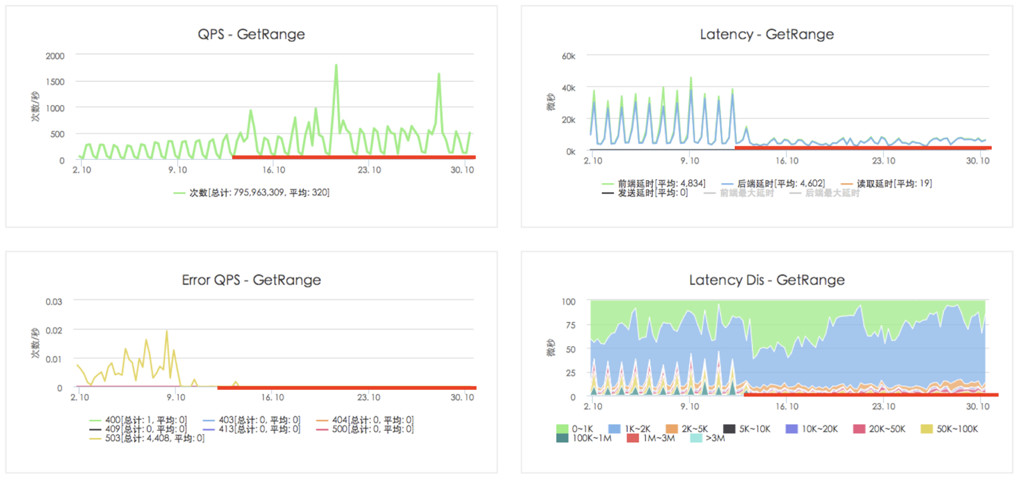The height and width of the screenshot is (484, 1024).
Task: Enable the greyed-out 后端最大延时 series
Action: click(824, 193)
